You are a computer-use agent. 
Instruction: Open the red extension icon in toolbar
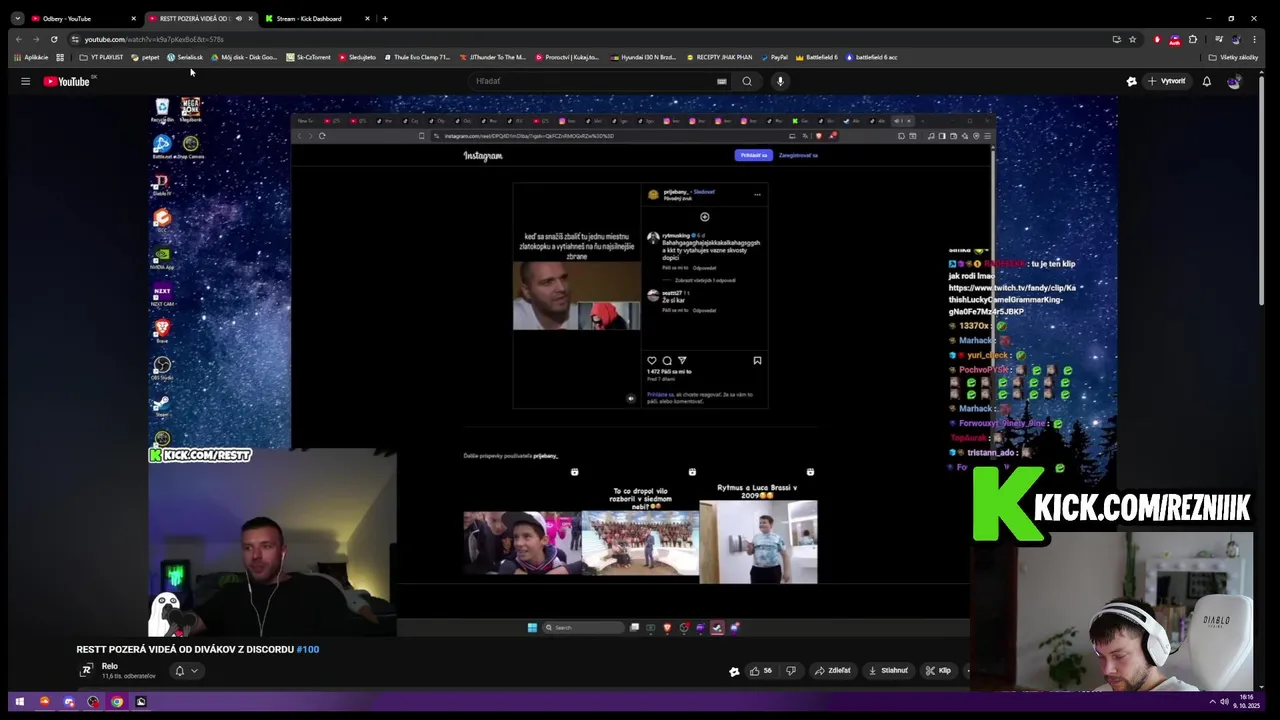pyautogui.click(x=1157, y=39)
